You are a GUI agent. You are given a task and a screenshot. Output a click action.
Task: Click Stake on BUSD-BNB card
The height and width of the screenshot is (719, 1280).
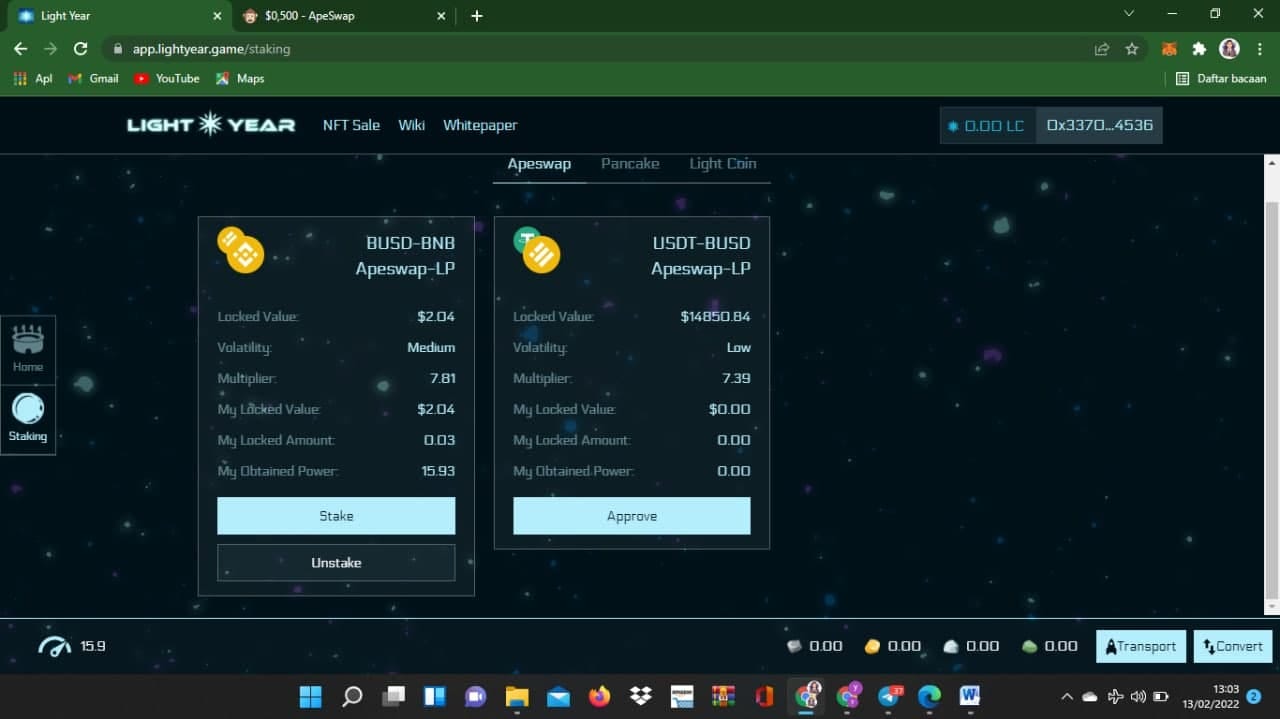(336, 516)
